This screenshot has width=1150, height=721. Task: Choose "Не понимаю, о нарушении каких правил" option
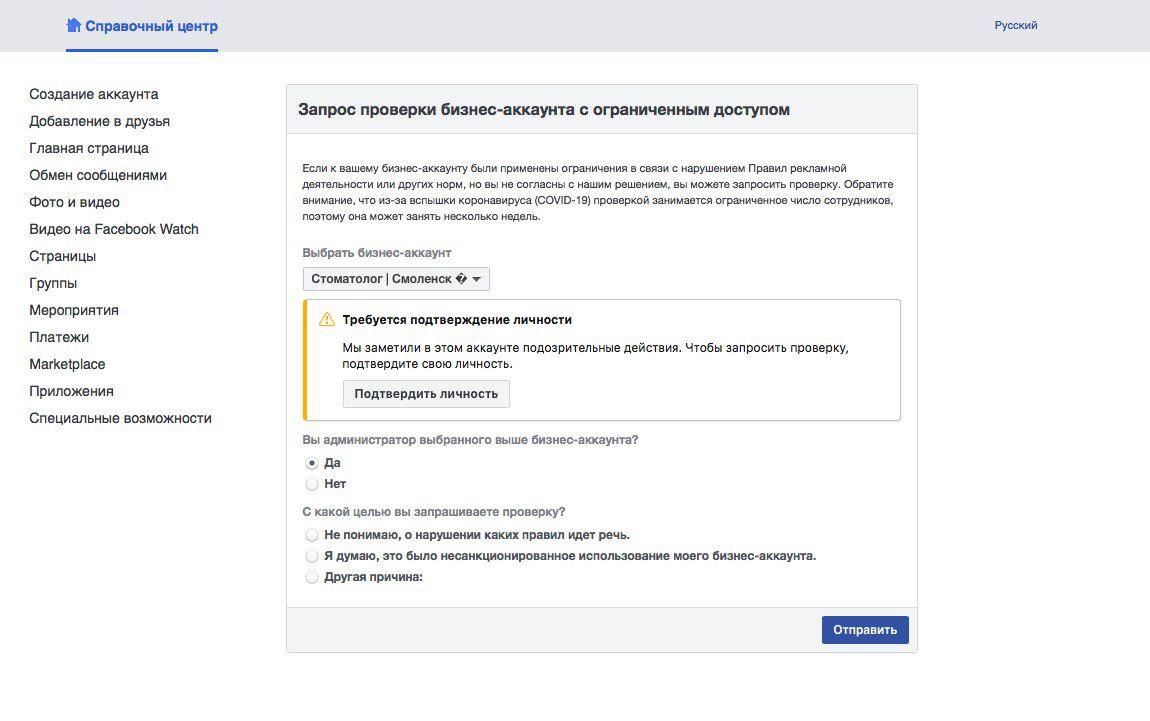point(312,535)
